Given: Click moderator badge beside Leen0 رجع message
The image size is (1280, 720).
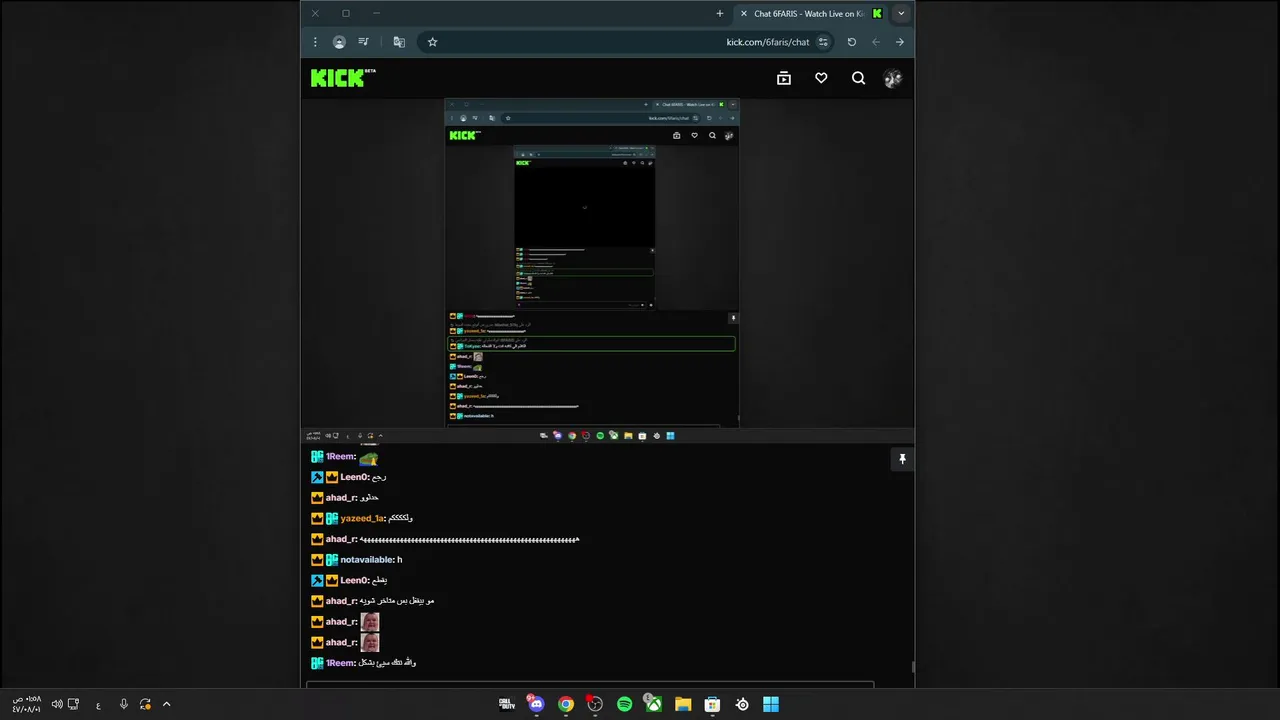Looking at the screenshot, I should [x=317, y=478].
